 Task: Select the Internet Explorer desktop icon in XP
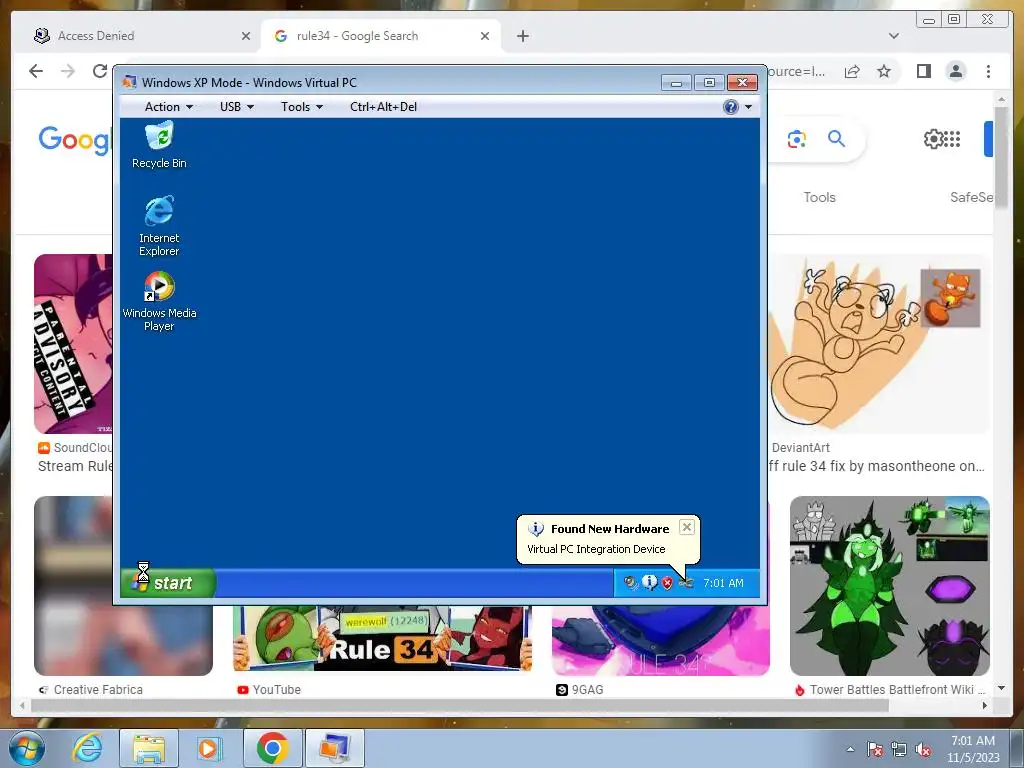click(159, 225)
